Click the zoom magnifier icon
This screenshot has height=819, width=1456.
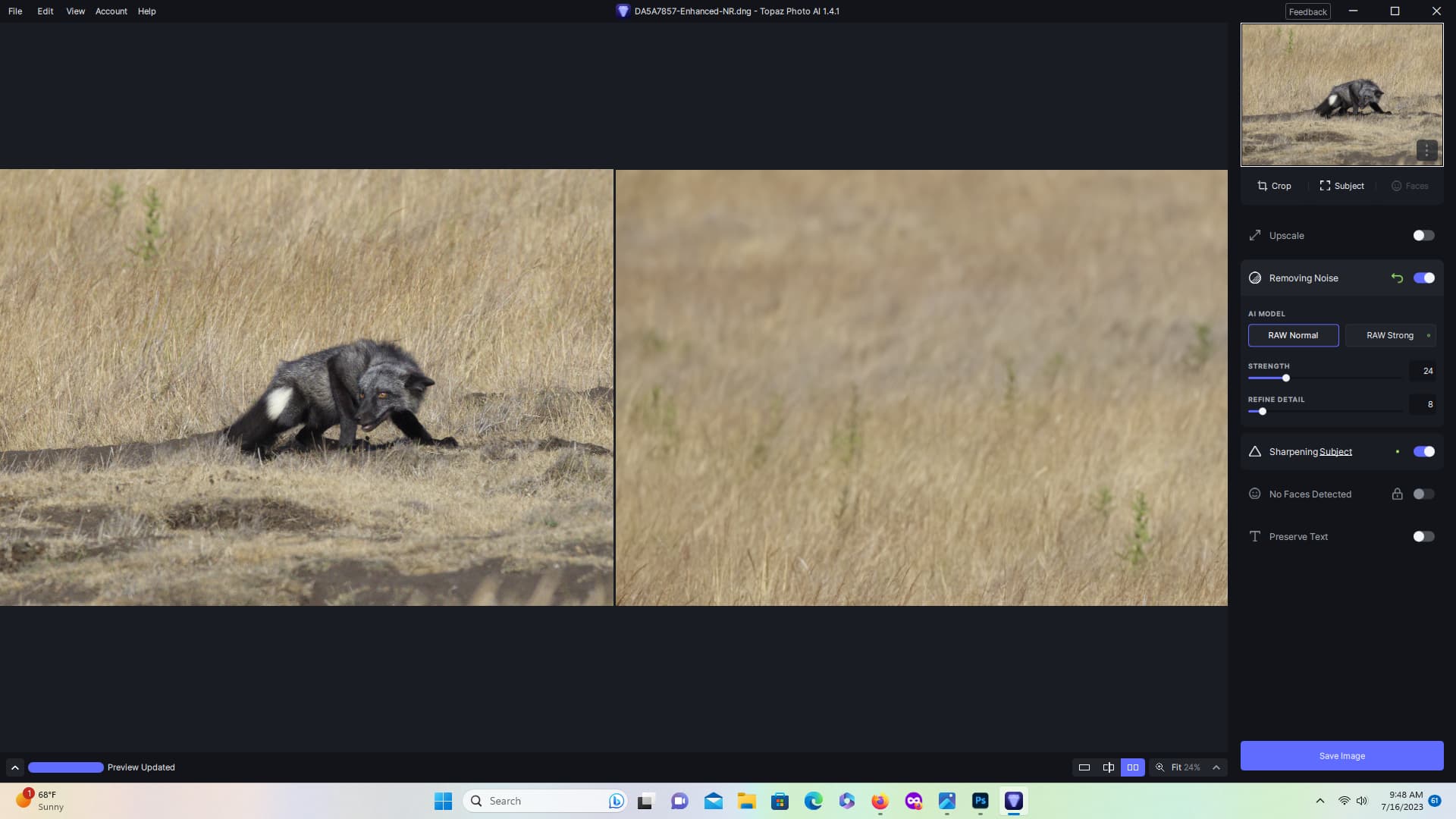pos(1159,767)
